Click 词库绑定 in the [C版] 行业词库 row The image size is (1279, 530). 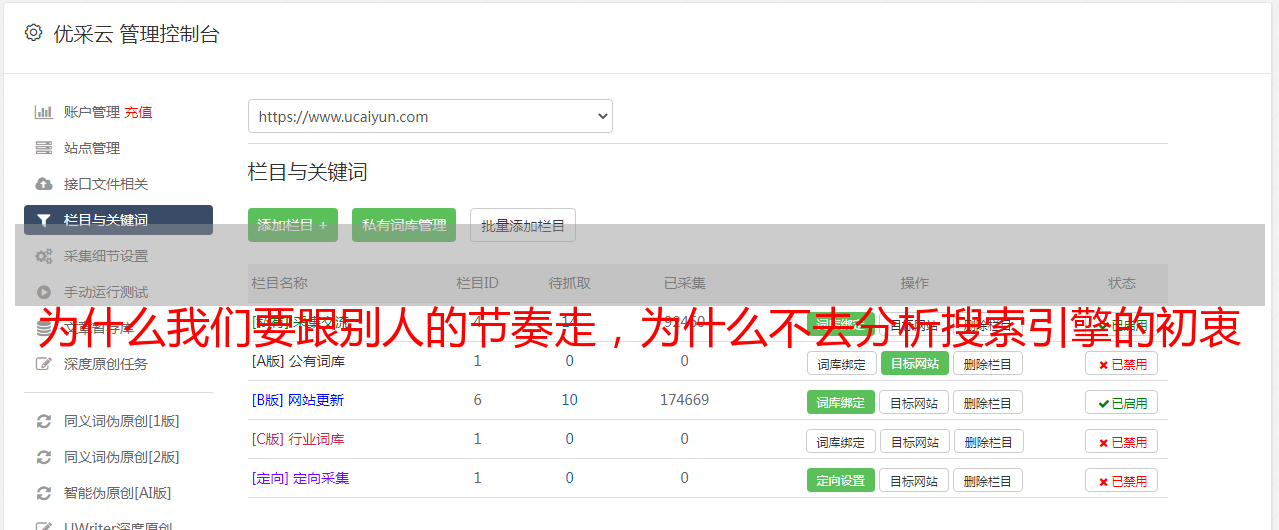coord(841,441)
